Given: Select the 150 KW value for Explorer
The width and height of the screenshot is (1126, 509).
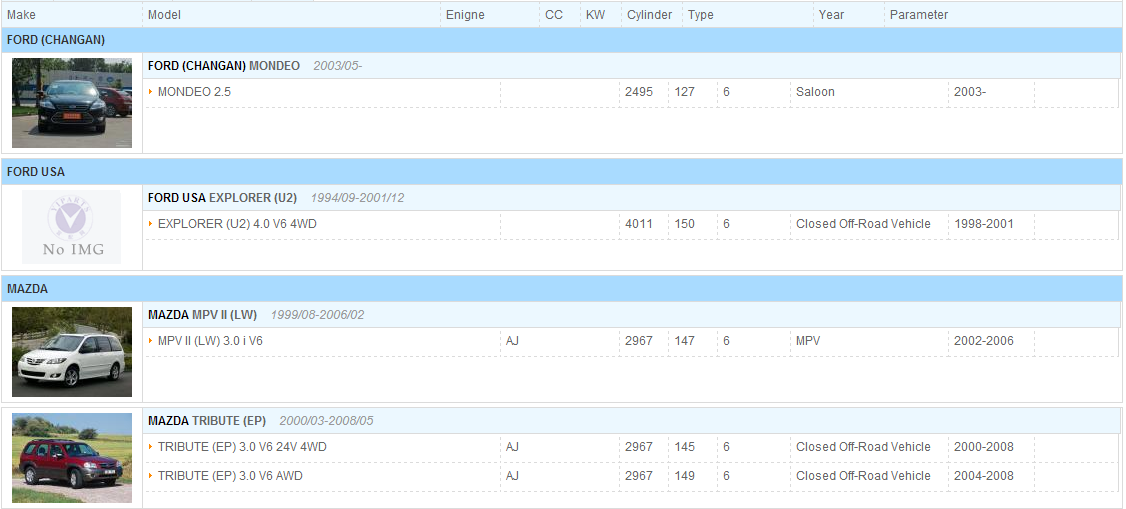Looking at the screenshot, I should pos(684,224).
